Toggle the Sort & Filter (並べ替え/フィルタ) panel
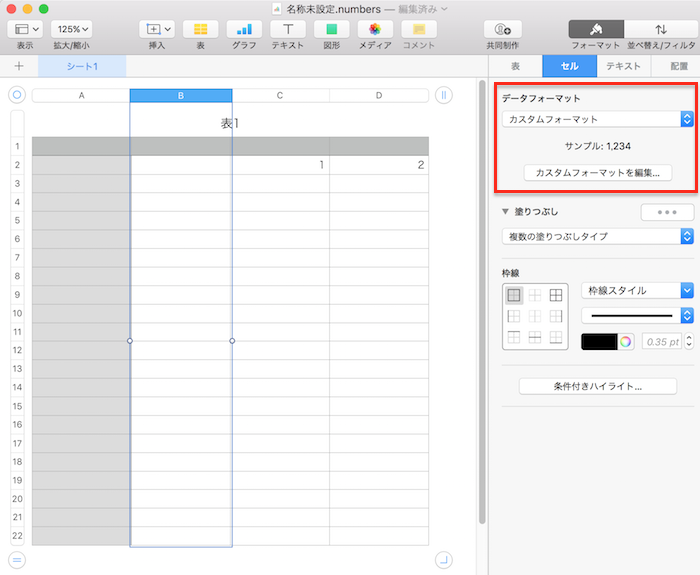 click(660, 30)
